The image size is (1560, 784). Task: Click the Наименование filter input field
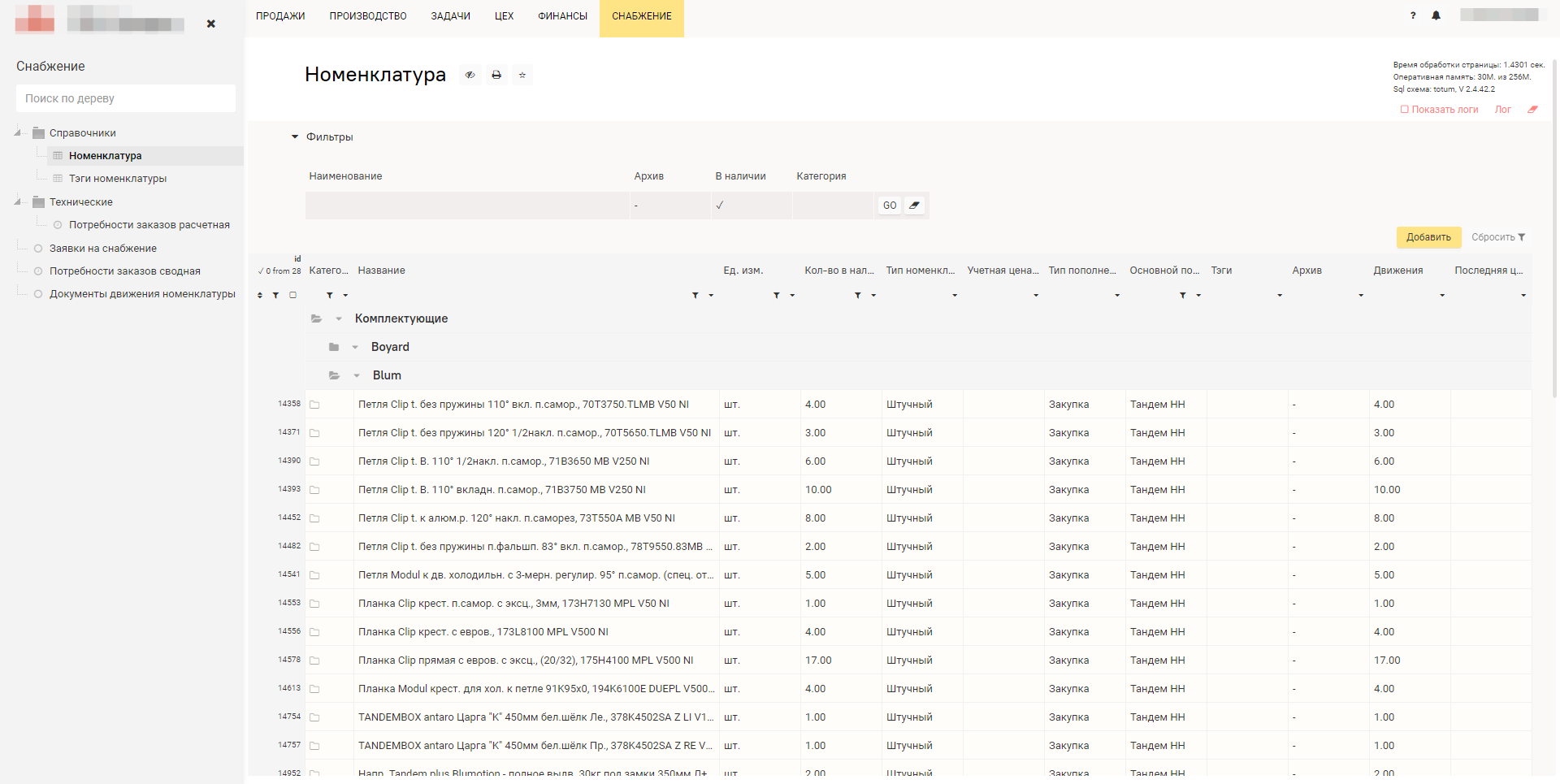click(x=467, y=206)
